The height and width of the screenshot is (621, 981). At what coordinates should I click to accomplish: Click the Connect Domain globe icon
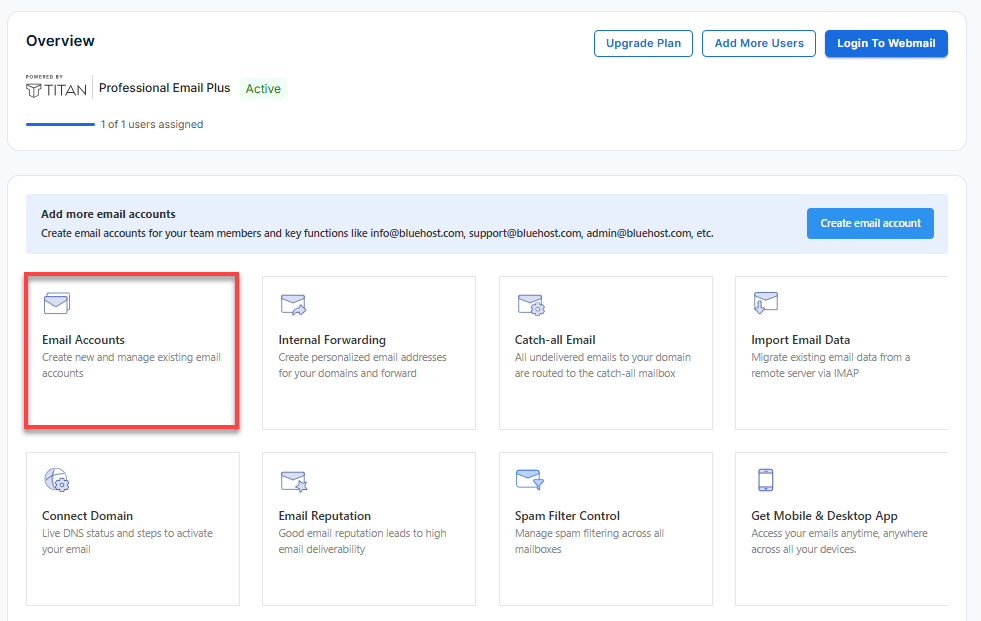[57, 480]
